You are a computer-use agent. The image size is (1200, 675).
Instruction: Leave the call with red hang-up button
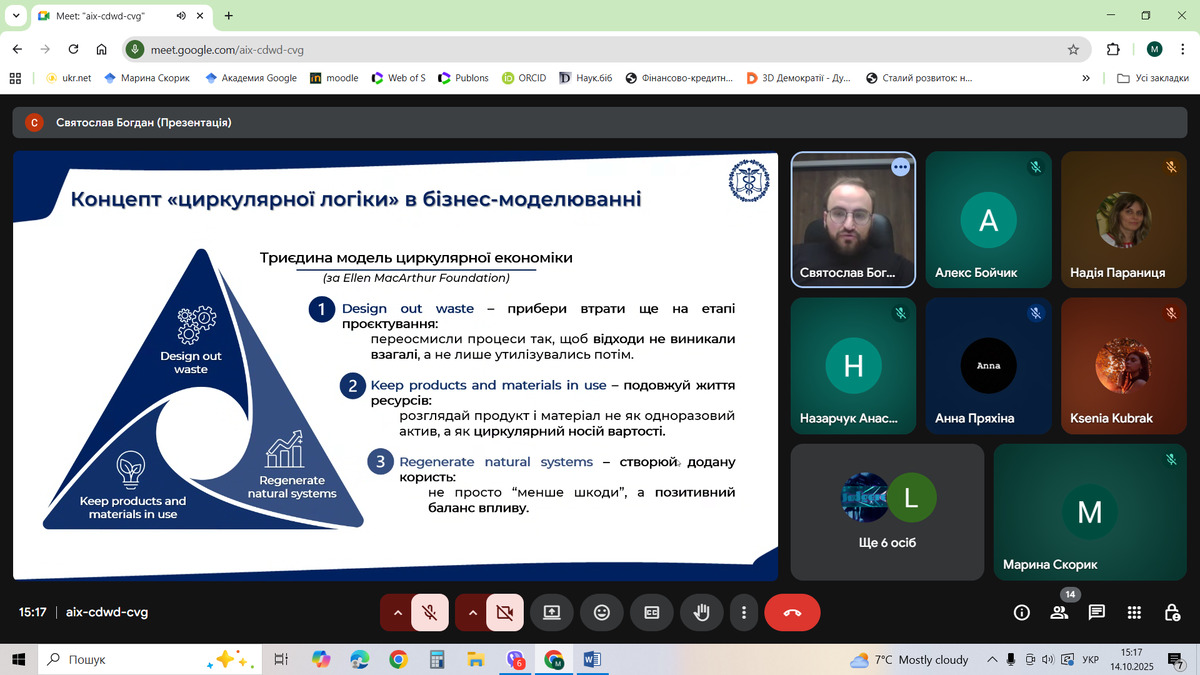tap(792, 612)
